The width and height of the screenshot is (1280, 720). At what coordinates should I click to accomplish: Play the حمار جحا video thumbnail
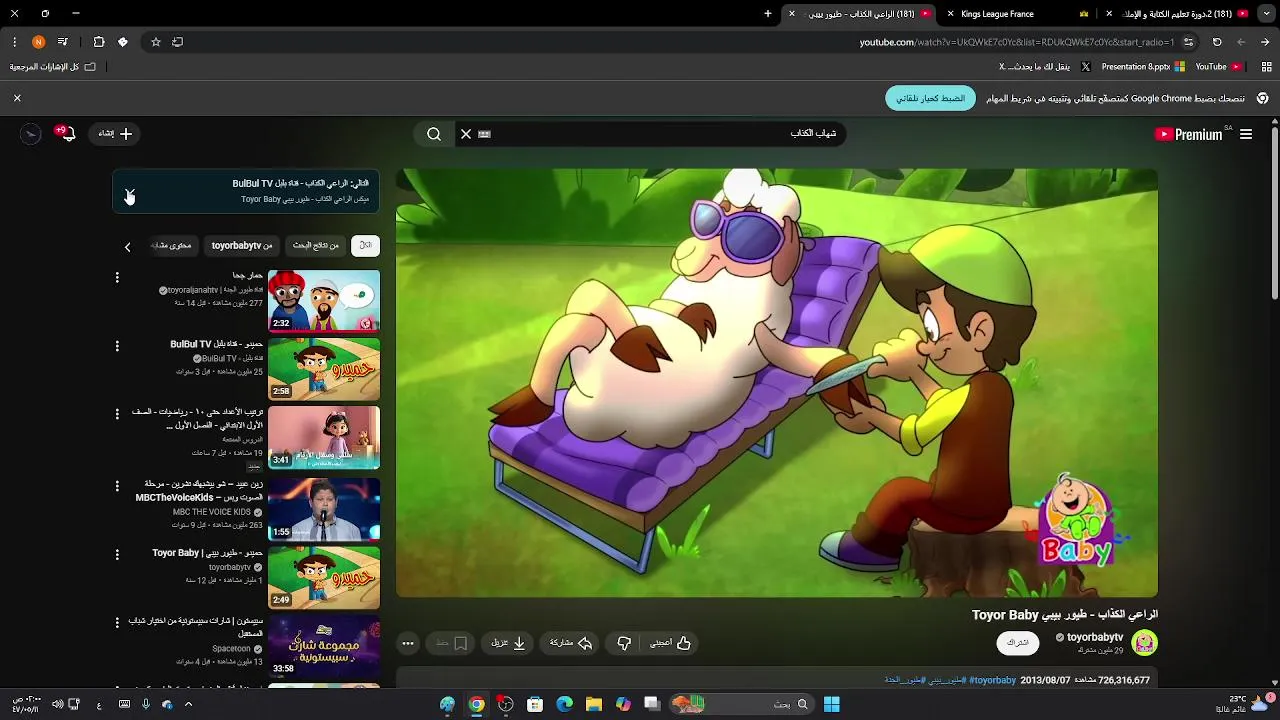324,300
